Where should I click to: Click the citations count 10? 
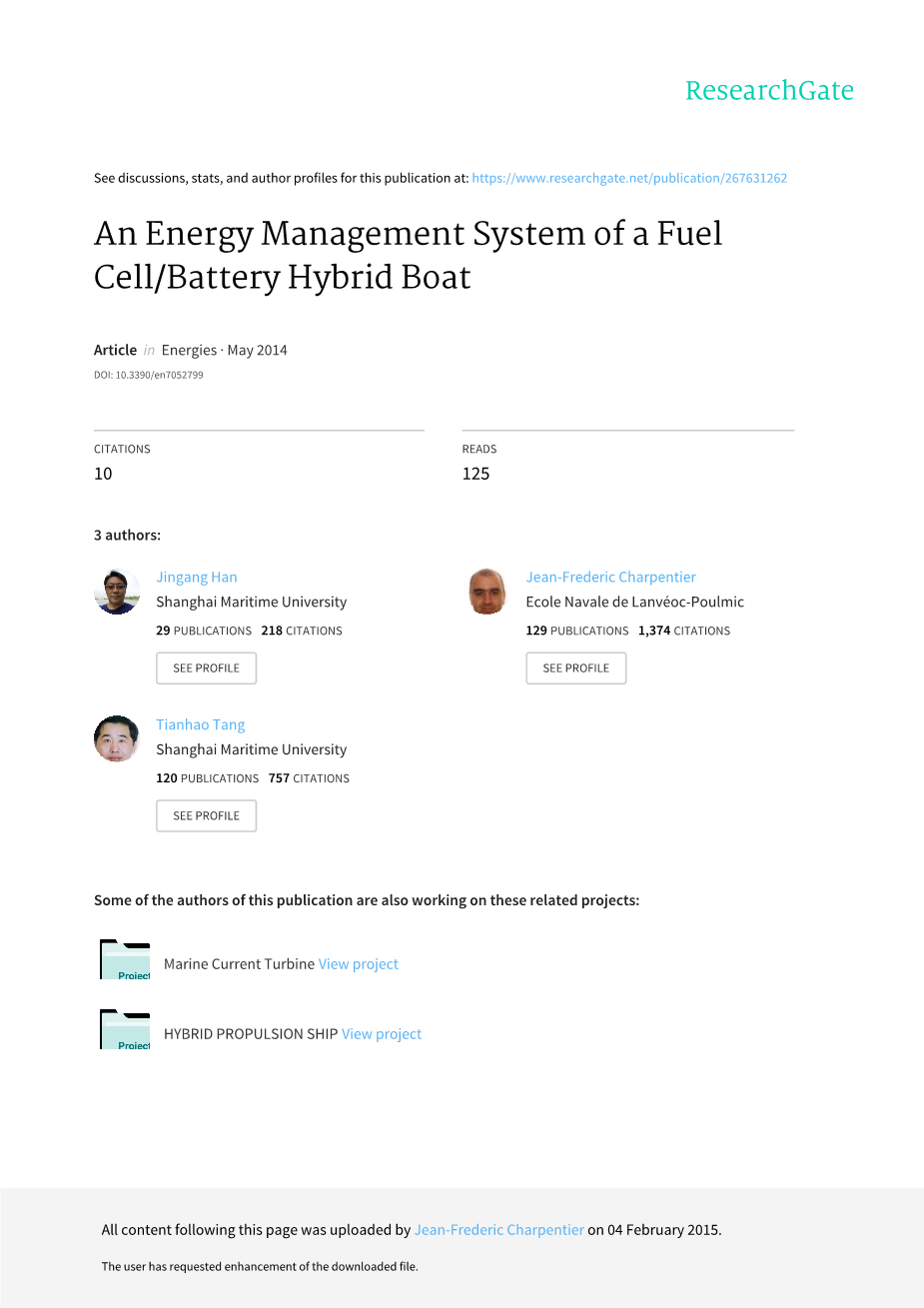tap(103, 474)
